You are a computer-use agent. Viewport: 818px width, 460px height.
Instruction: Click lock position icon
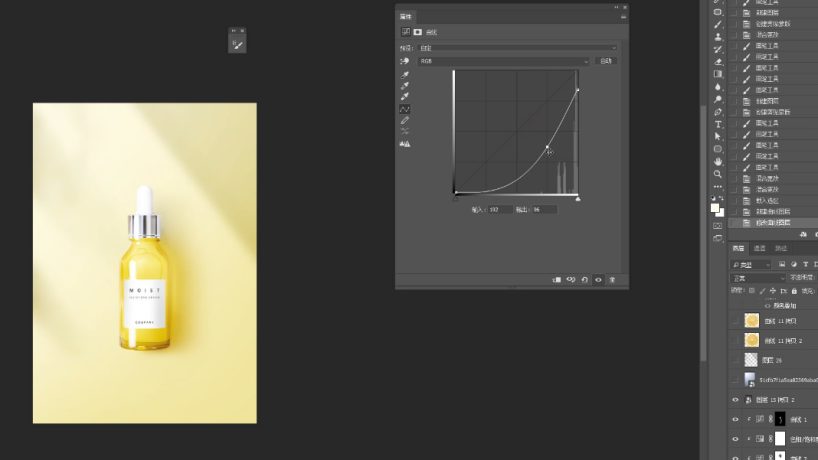click(773, 291)
